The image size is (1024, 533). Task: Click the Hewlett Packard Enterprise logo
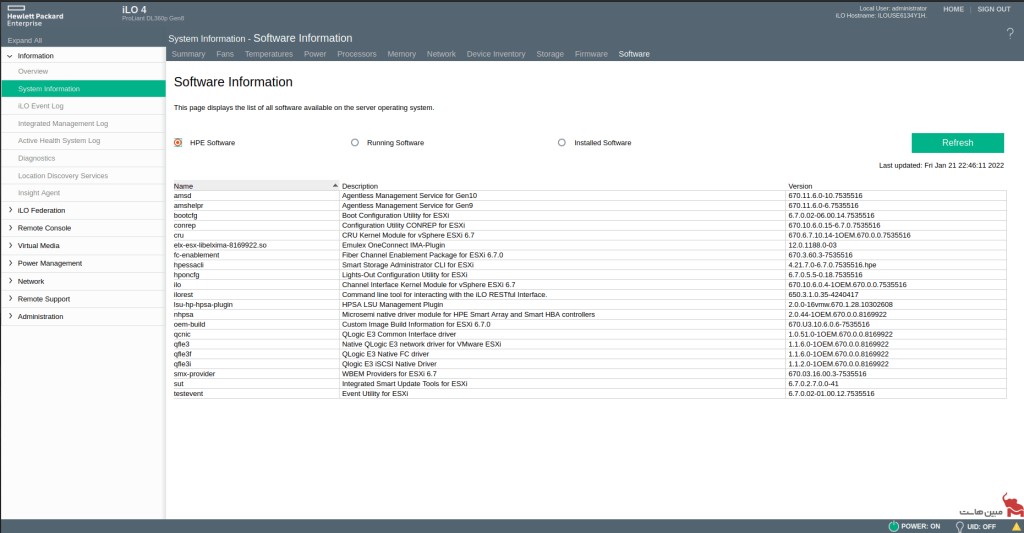pyautogui.click(x=35, y=16)
